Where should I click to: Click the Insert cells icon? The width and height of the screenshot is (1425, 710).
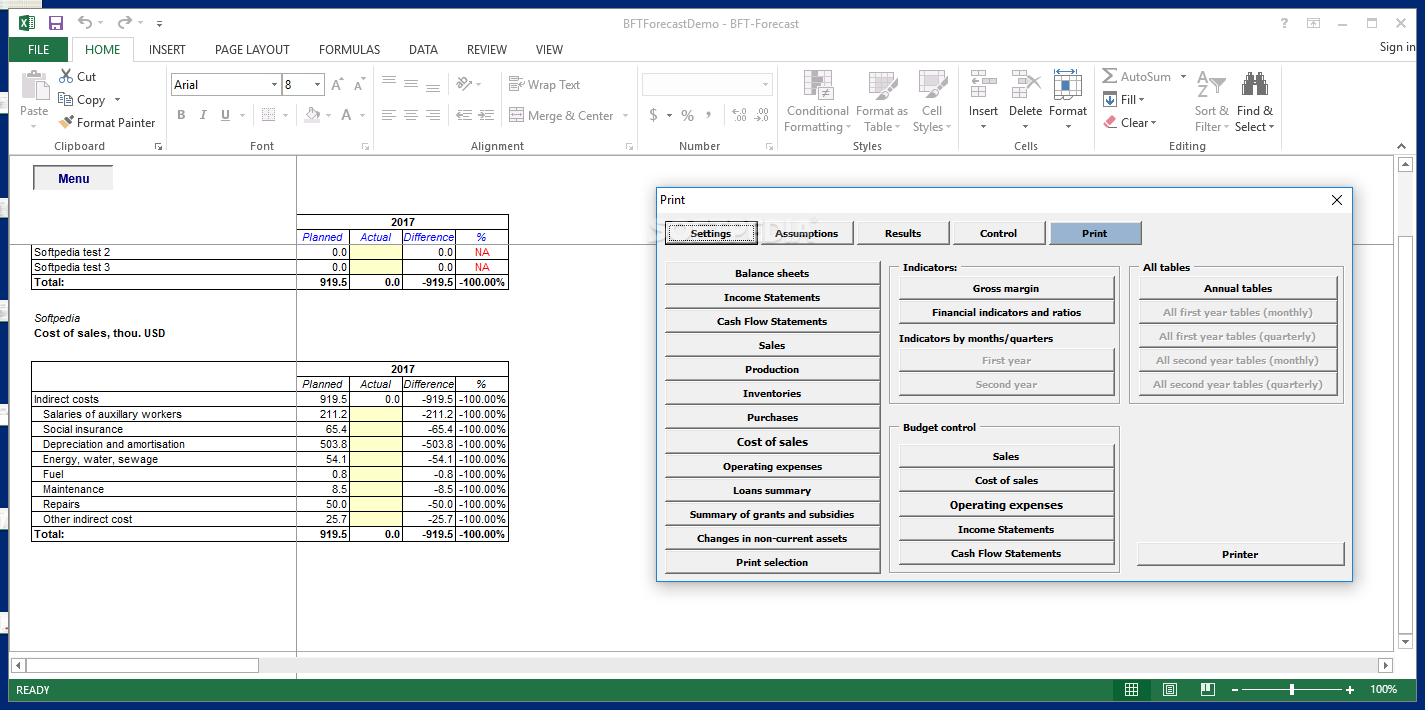point(983,84)
